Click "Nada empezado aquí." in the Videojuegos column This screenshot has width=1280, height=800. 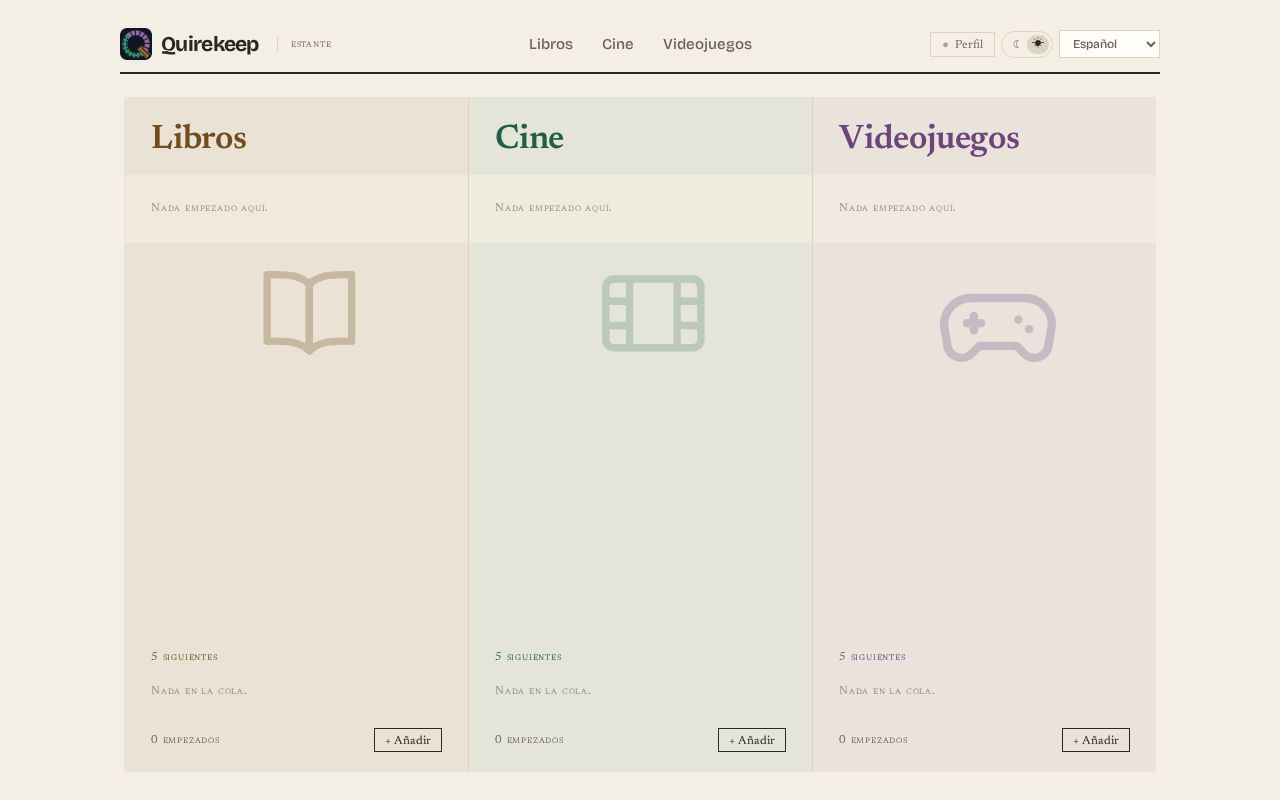[897, 207]
